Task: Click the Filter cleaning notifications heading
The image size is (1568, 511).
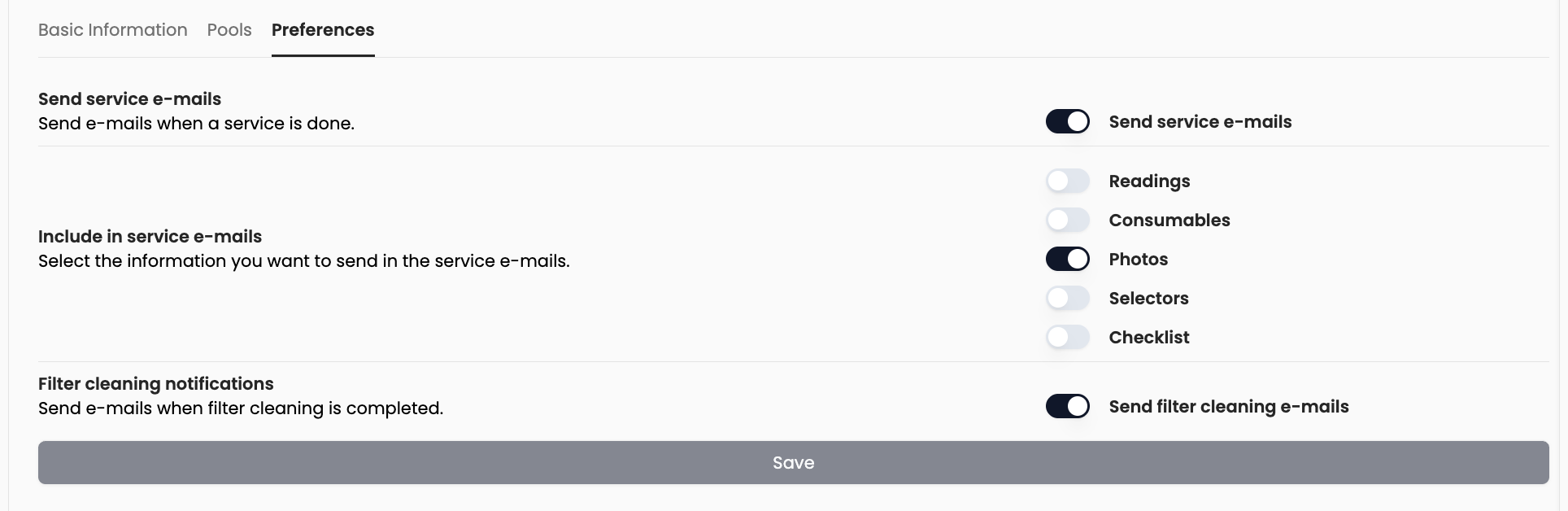Action: click(x=155, y=383)
